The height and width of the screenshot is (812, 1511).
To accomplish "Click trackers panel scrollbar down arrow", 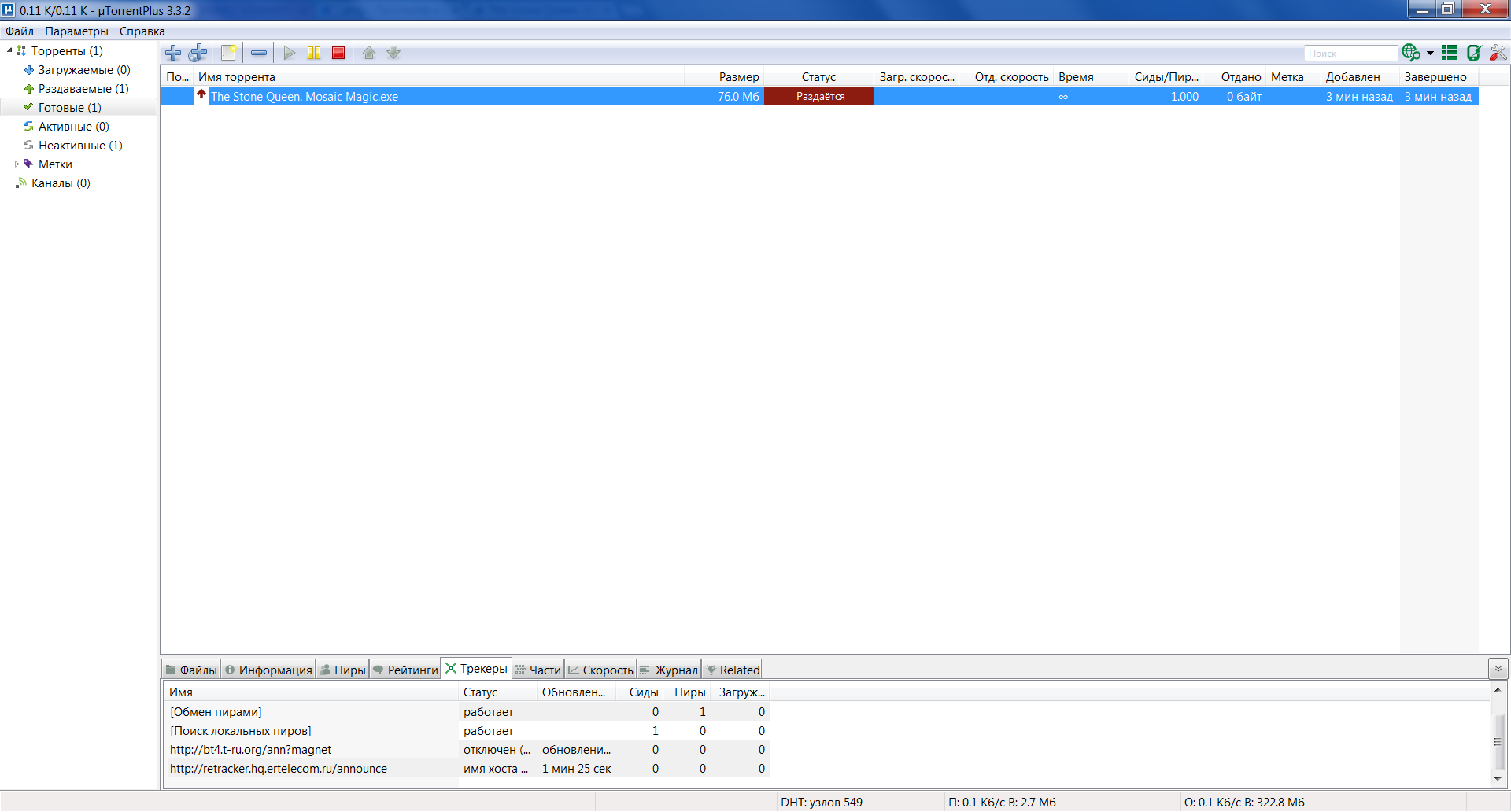I will point(1498,779).
